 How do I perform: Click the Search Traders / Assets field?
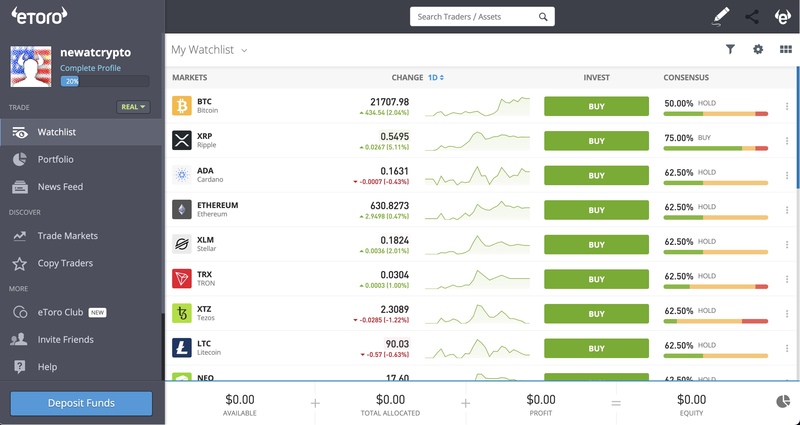[x=481, y=17]
